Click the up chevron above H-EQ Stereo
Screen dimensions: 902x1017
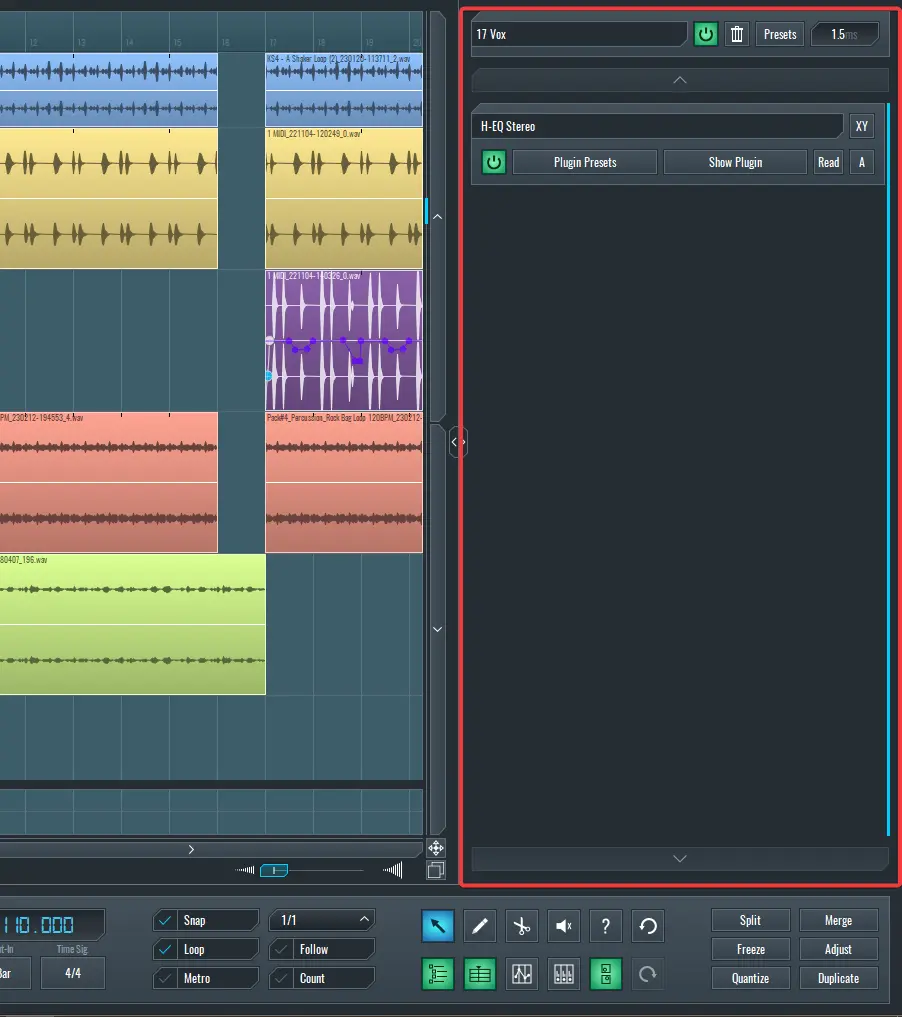pyautogui.click(x=680, y=80)
